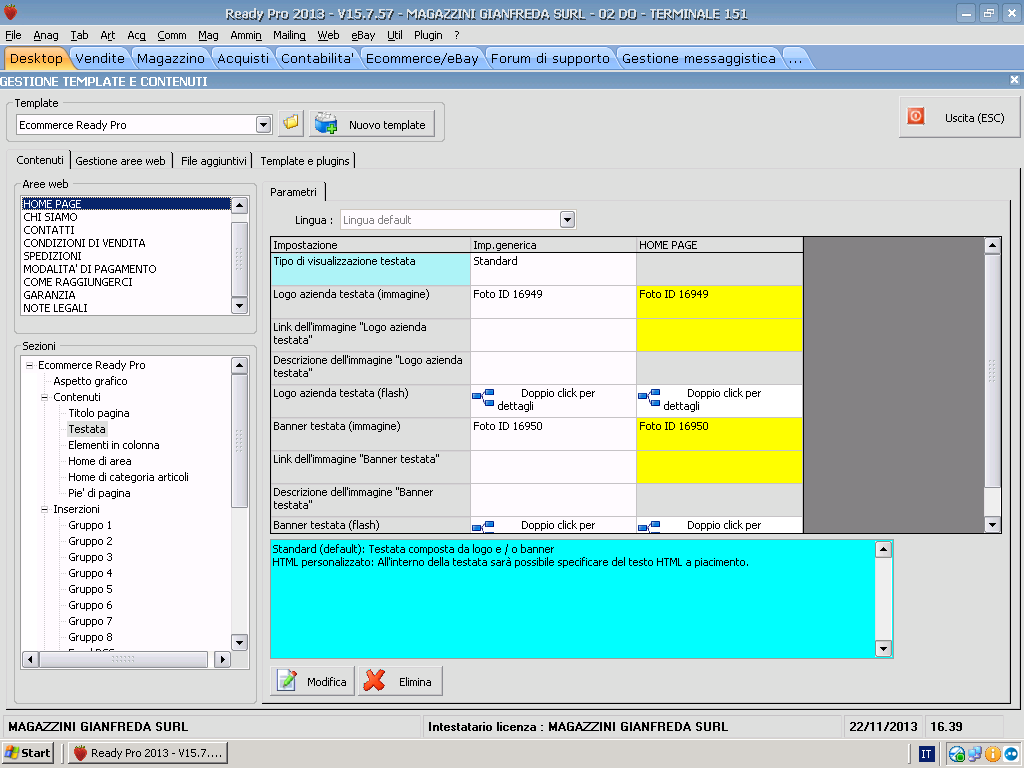Click the Elimina delete button
This screenshot has width=1024, height=768.
(x=400, y=681)
